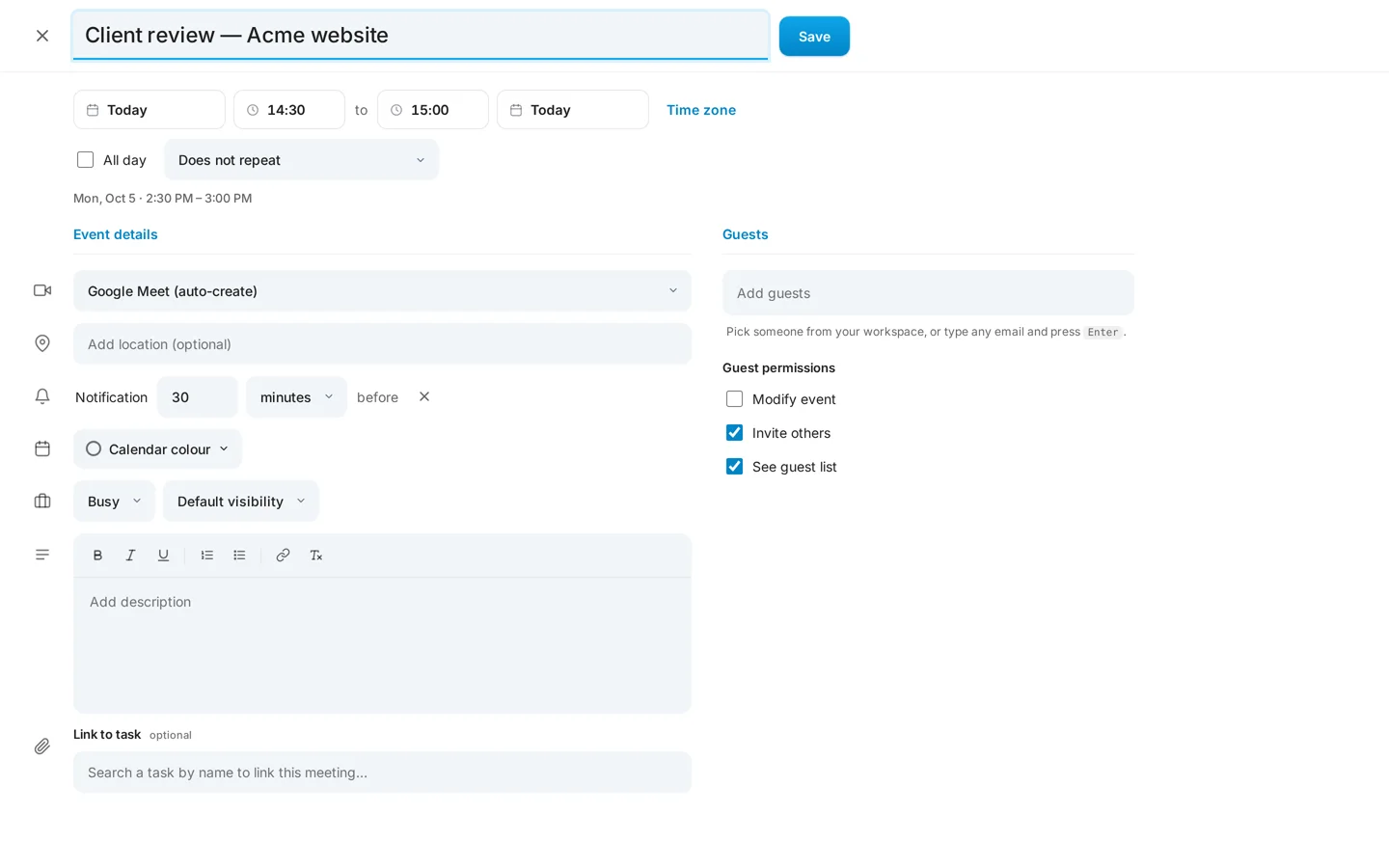Click the location pin icon
Viewport: 1389px width, 868px height.
(42, 343)
